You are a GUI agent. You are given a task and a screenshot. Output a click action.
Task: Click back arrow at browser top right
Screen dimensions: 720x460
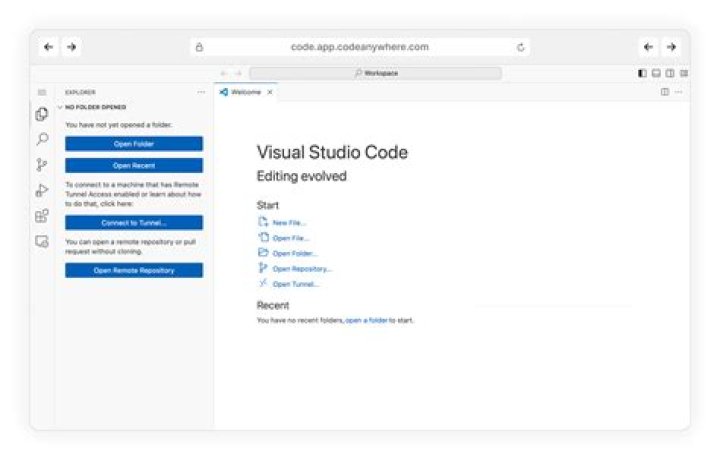tap(648, 47)
